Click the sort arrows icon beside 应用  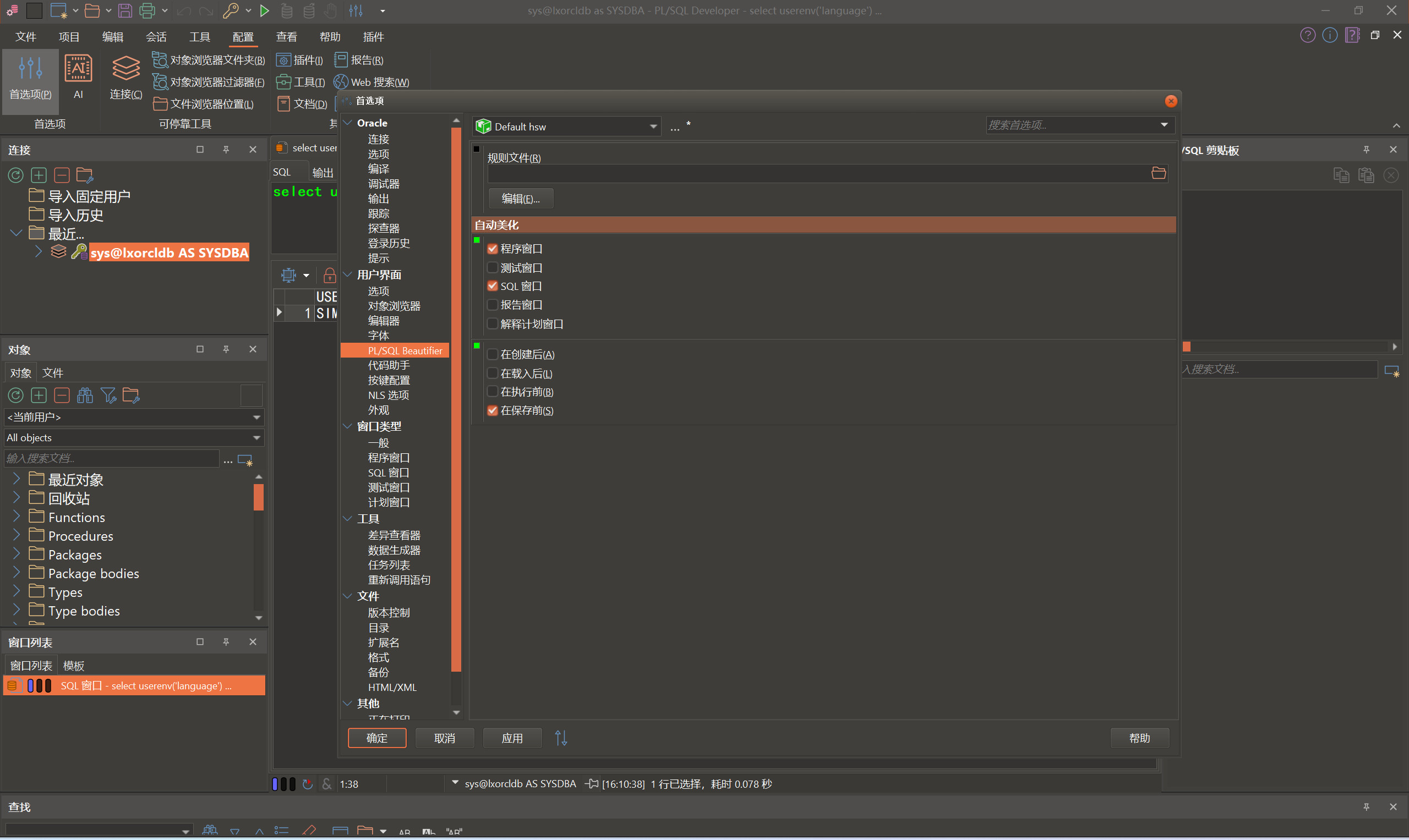pos(561,738)
